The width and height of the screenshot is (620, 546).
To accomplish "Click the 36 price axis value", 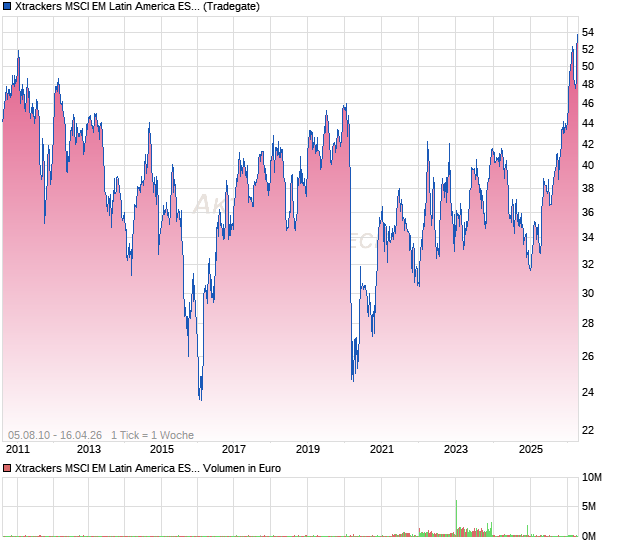I will point(588,212).
